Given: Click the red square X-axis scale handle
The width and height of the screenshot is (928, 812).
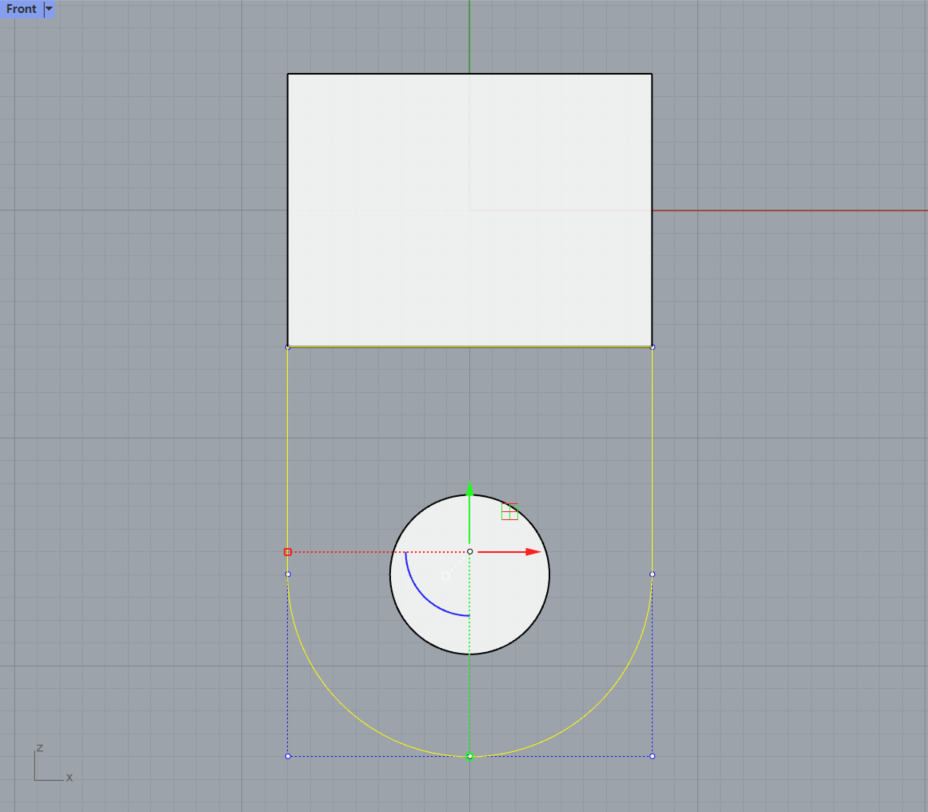Looking at the screenshot, I should (288, 552).
